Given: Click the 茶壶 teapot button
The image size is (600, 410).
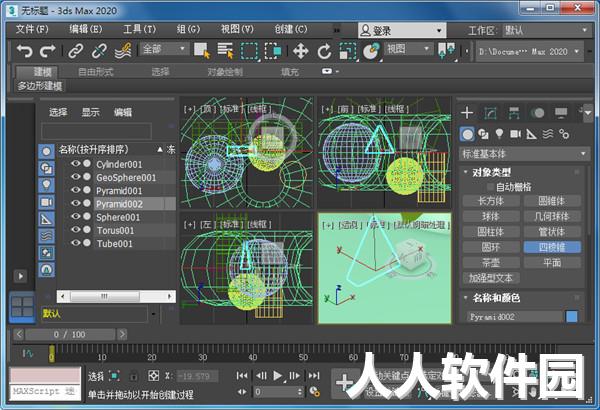Looking at the screenshot, I should click(491, 263).
